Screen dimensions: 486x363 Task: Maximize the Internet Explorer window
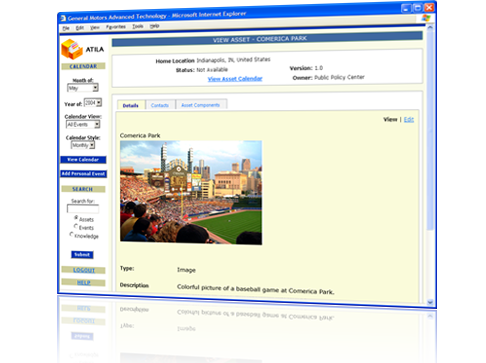point(417,8)
